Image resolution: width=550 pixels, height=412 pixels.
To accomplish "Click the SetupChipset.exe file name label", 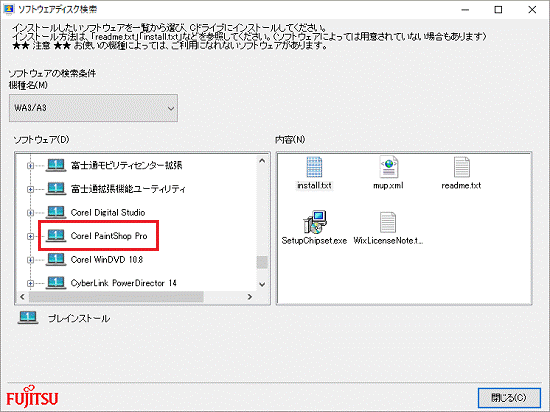I will point(314,241).
